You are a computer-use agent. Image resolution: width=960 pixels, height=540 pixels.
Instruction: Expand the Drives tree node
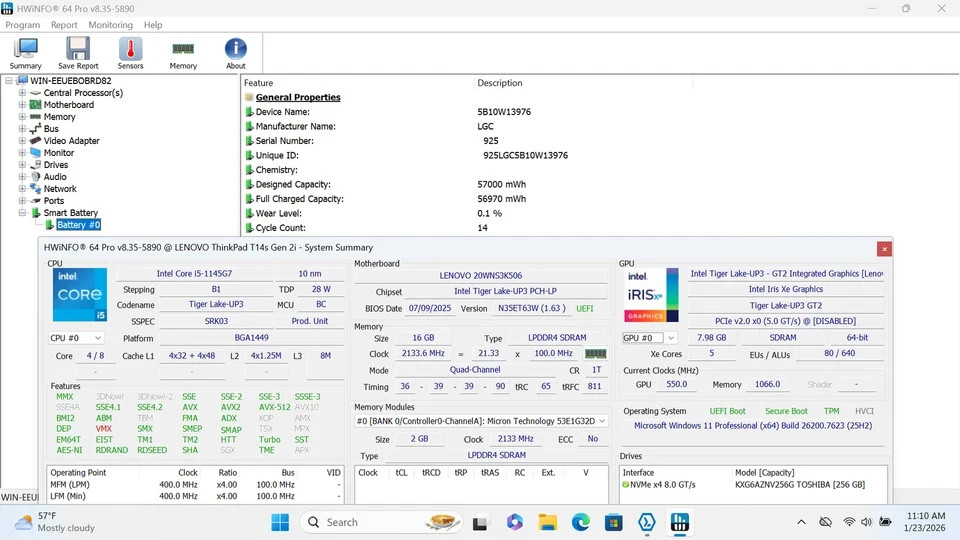(22, 165)
